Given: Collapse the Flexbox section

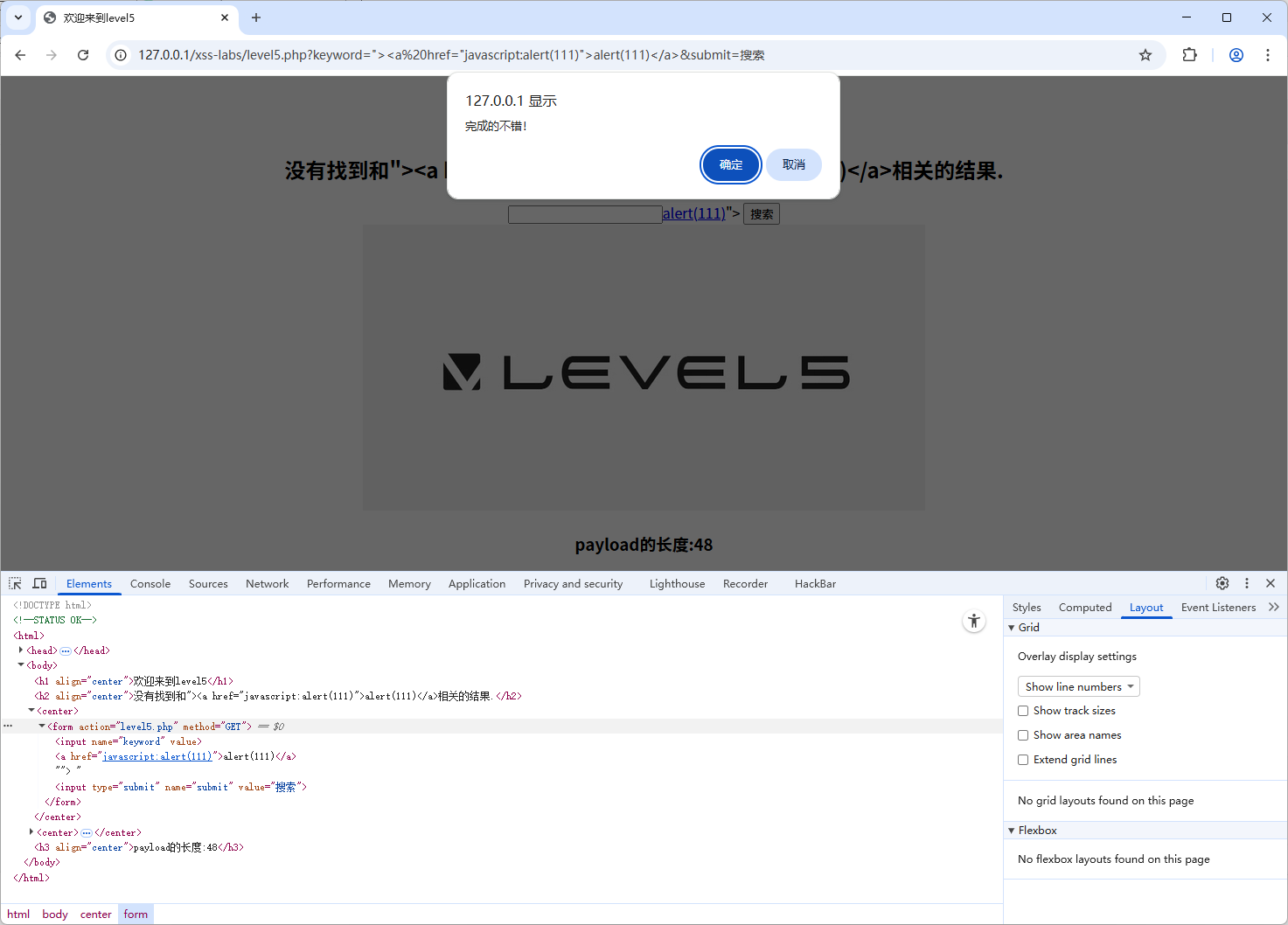Looking at the screenshot, I should coord(1012,831).
